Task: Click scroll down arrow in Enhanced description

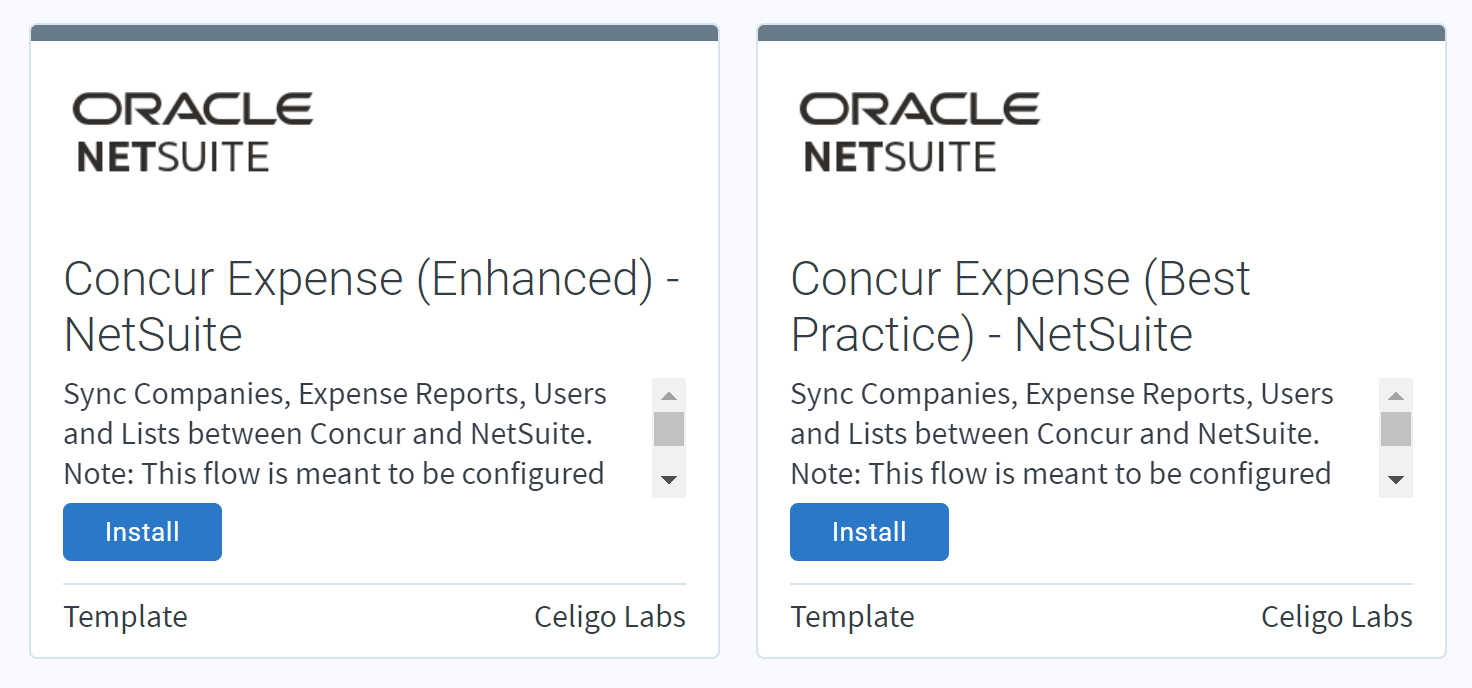Action: (x=669, y=480)
